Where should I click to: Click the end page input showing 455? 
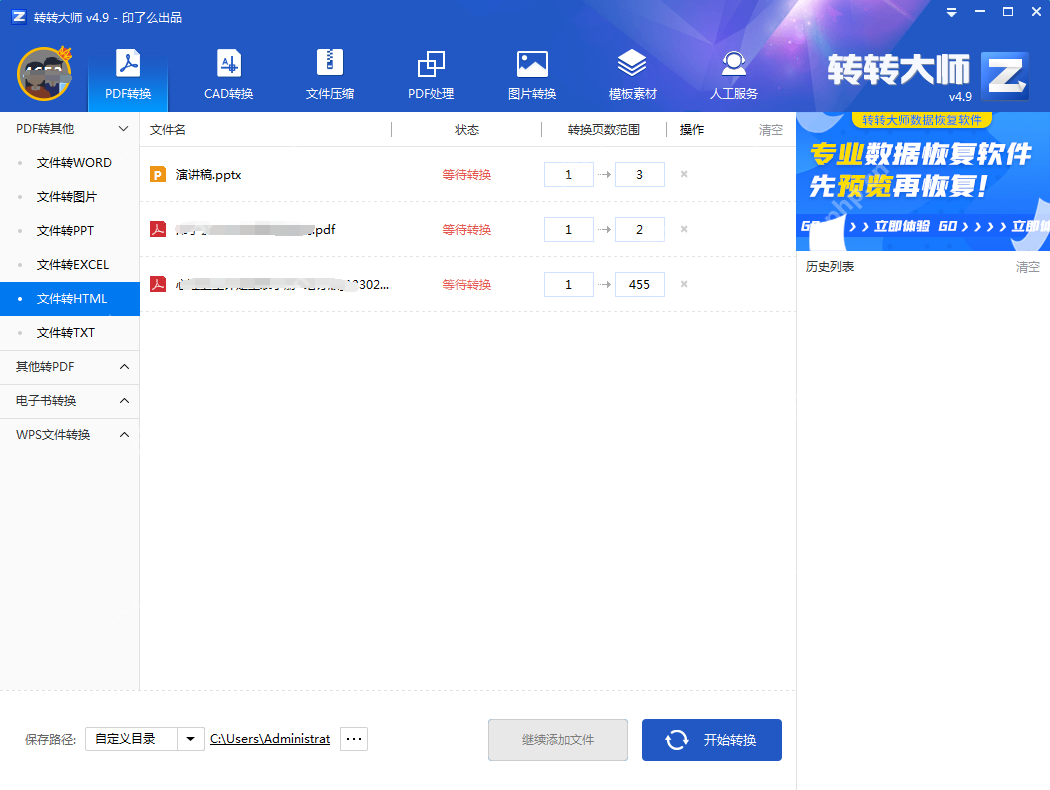pyautogui.click(x=639, y=284)
